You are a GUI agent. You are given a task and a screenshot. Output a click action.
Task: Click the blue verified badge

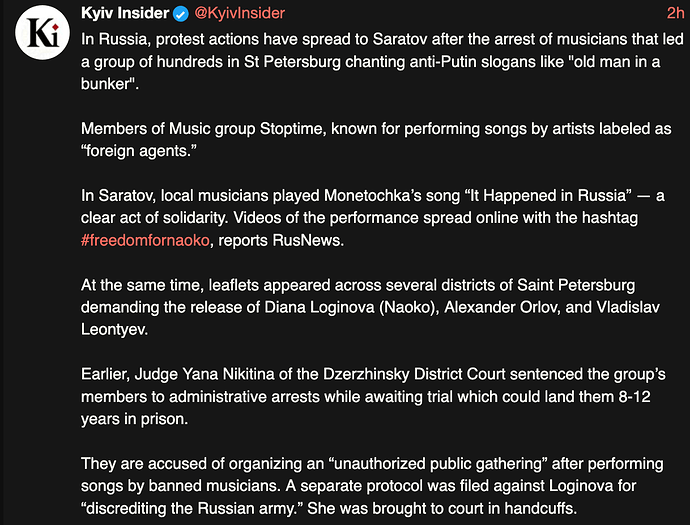pos(180,13)
